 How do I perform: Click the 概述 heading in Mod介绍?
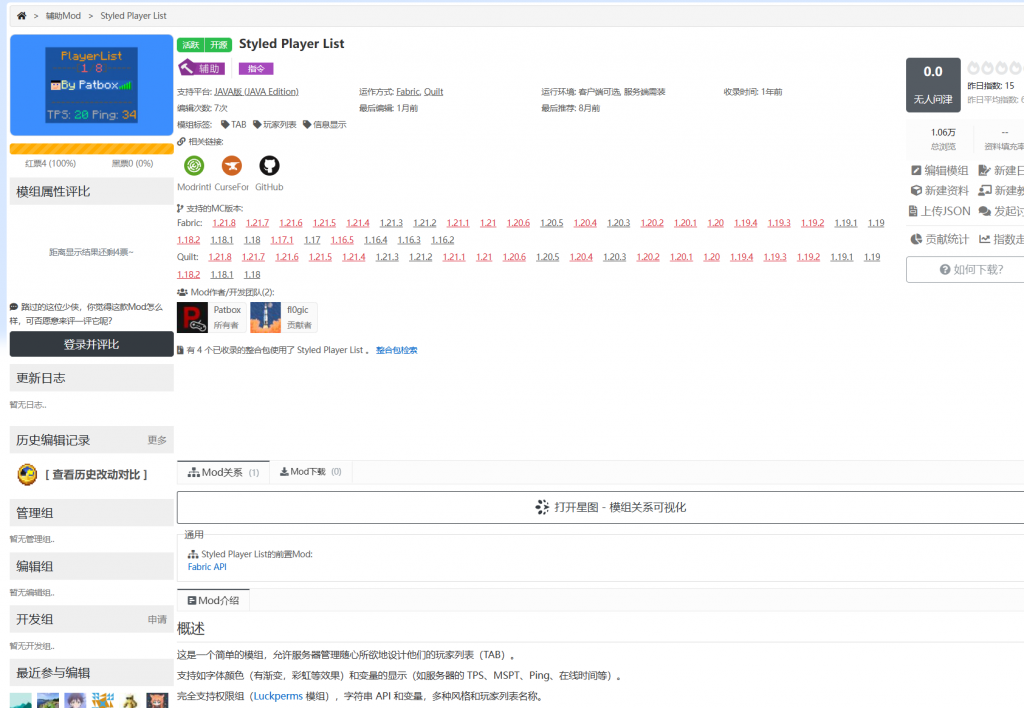coord(191,628)
